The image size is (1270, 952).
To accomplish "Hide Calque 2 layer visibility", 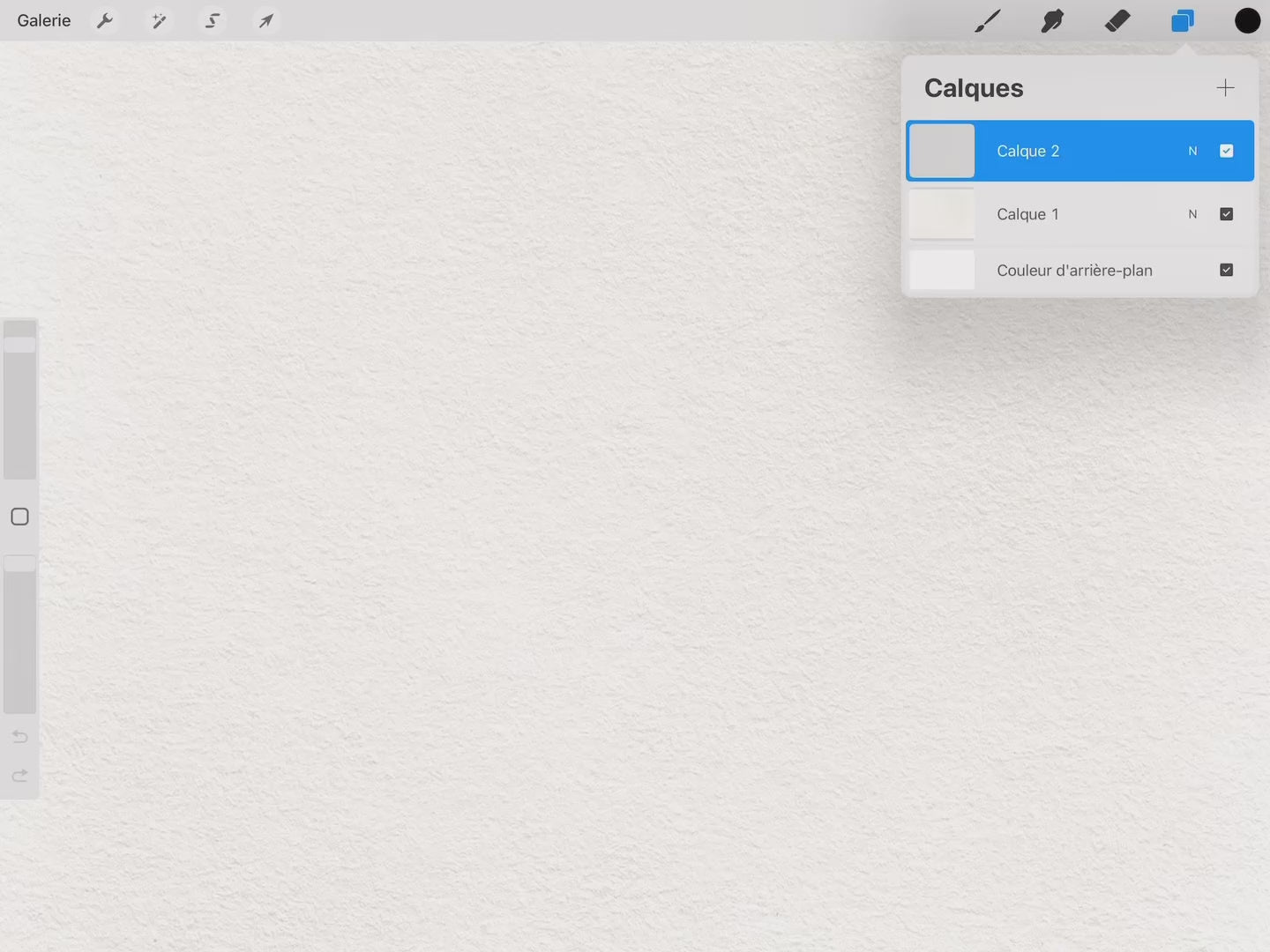I will coord(1226,151).
